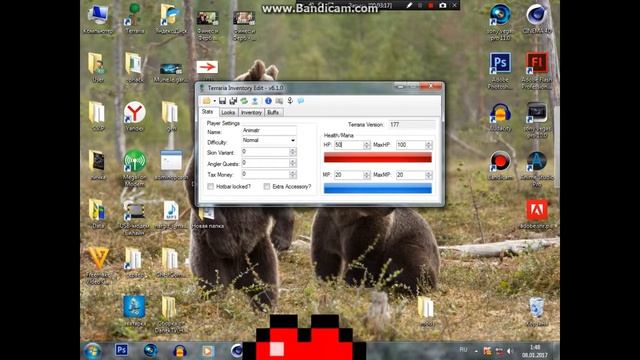Select the User folder on desktop
The height and width of the screenshot is (360, 640).
point(97,68)
